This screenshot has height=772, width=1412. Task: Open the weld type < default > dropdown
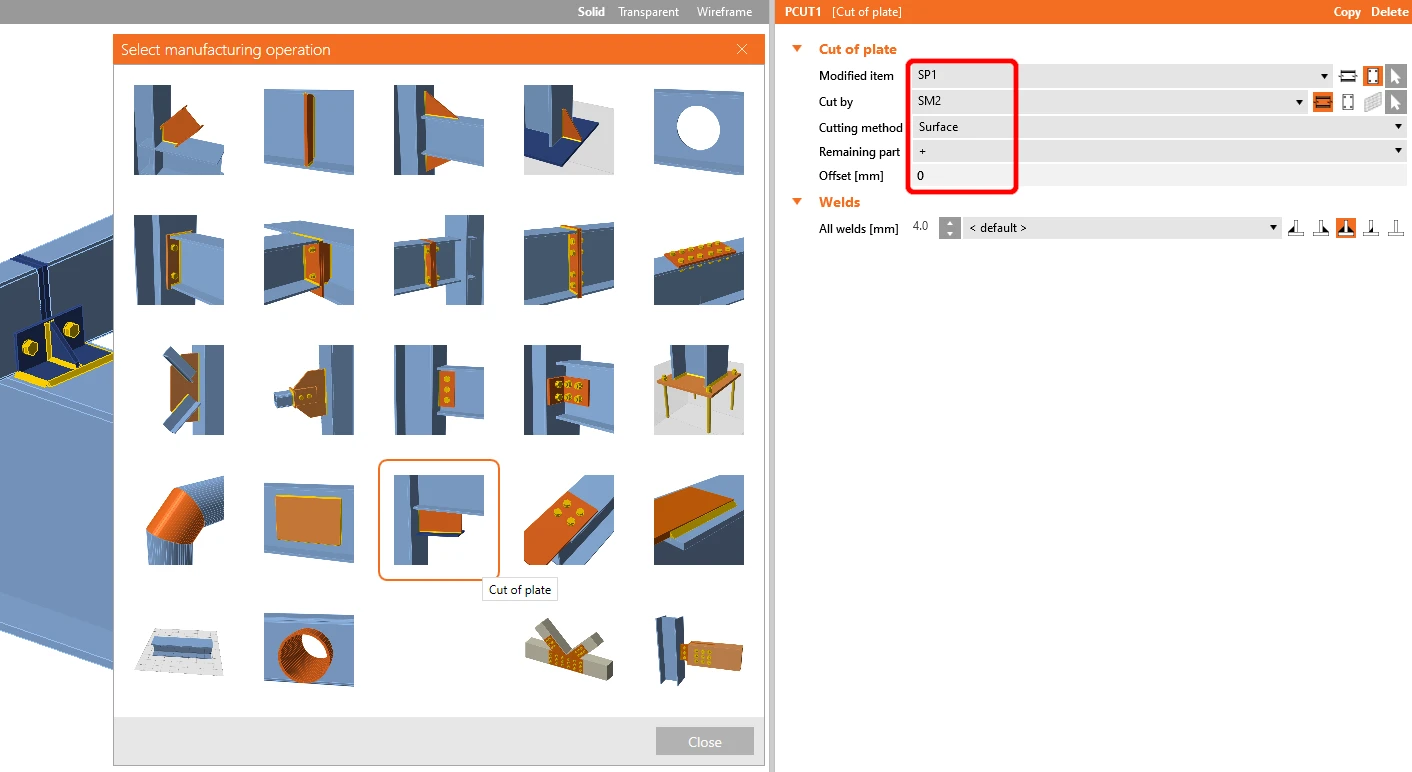point(1122,228)
